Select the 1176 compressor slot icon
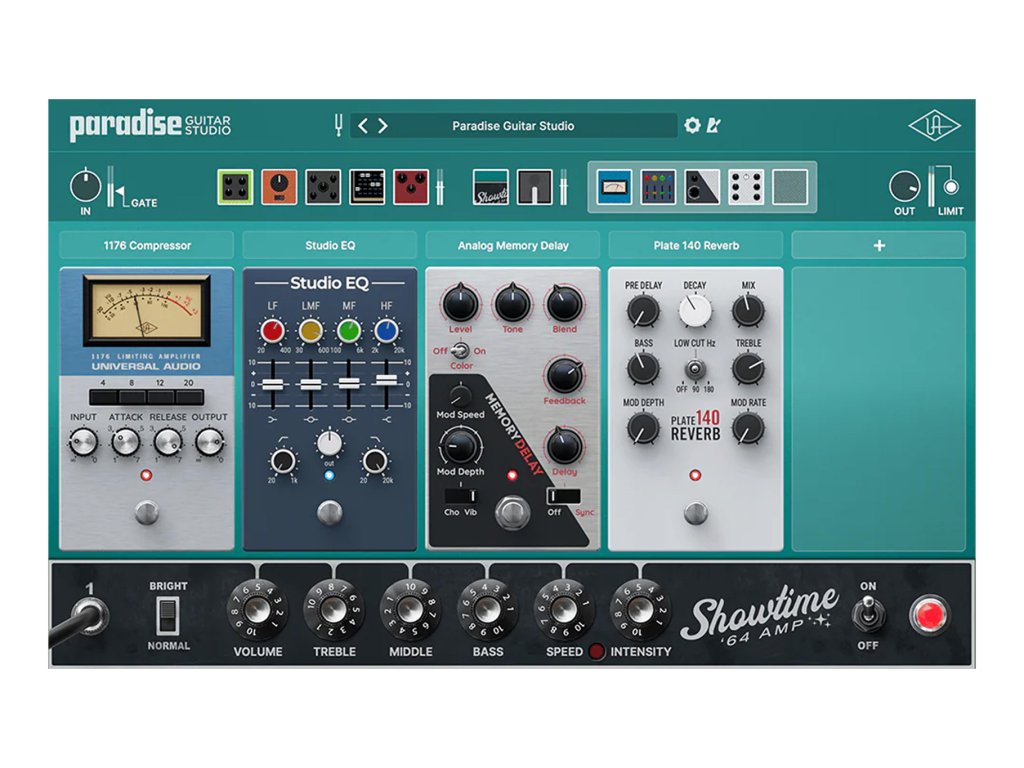This screenshot has height=768, width=1024. [x=614, y=187]
